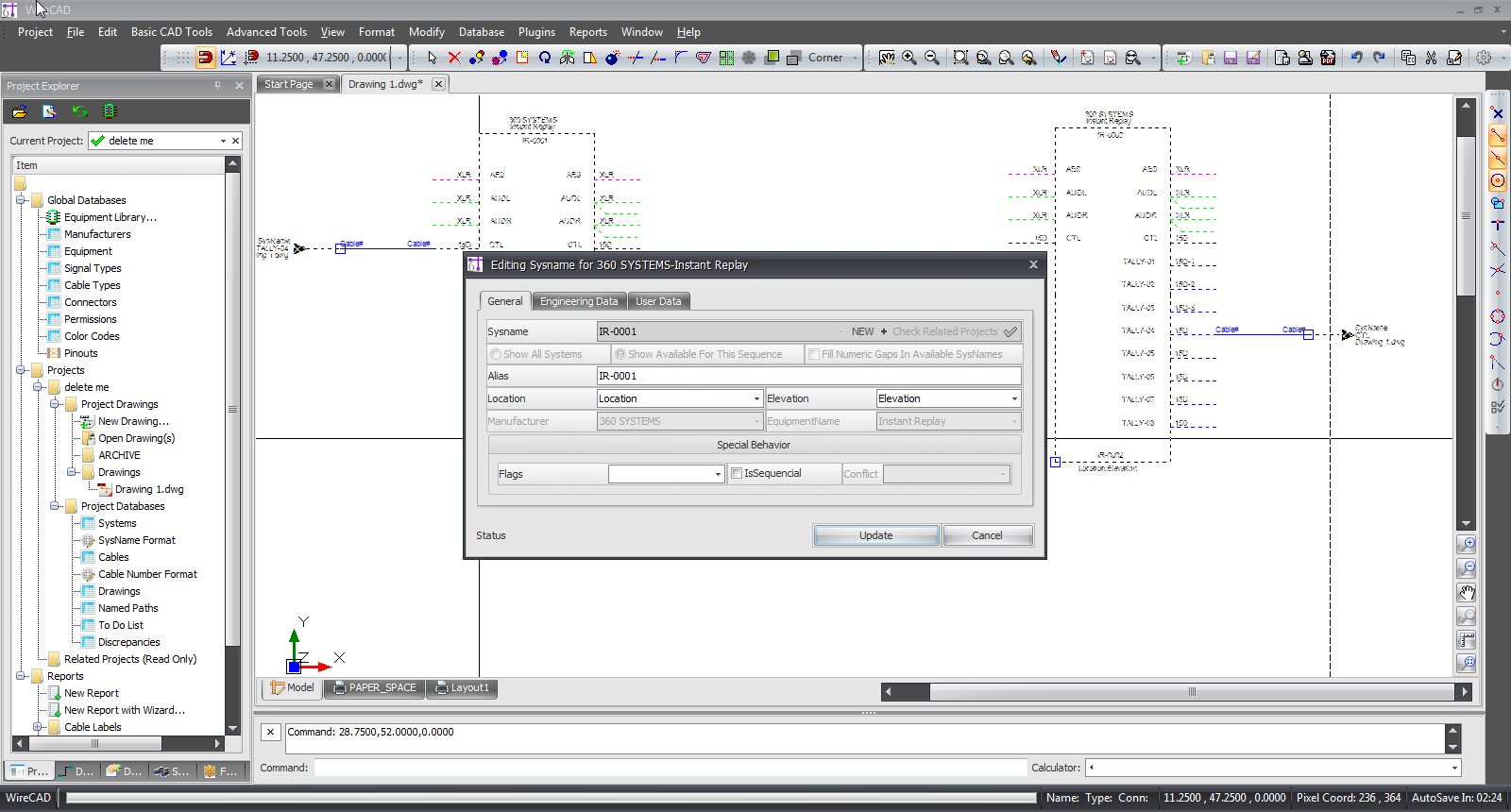
Task: Click the Fillet curve tool icon
Action: 681,58
